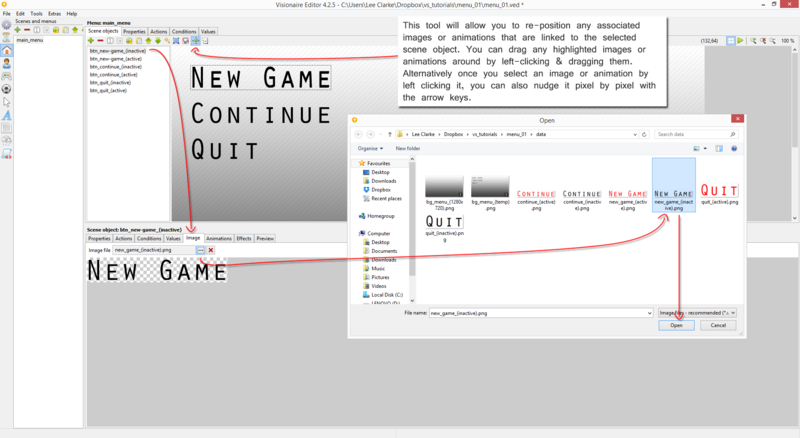
Task: Select the highlighted reposition images tool
Action: tap(196, 40)
